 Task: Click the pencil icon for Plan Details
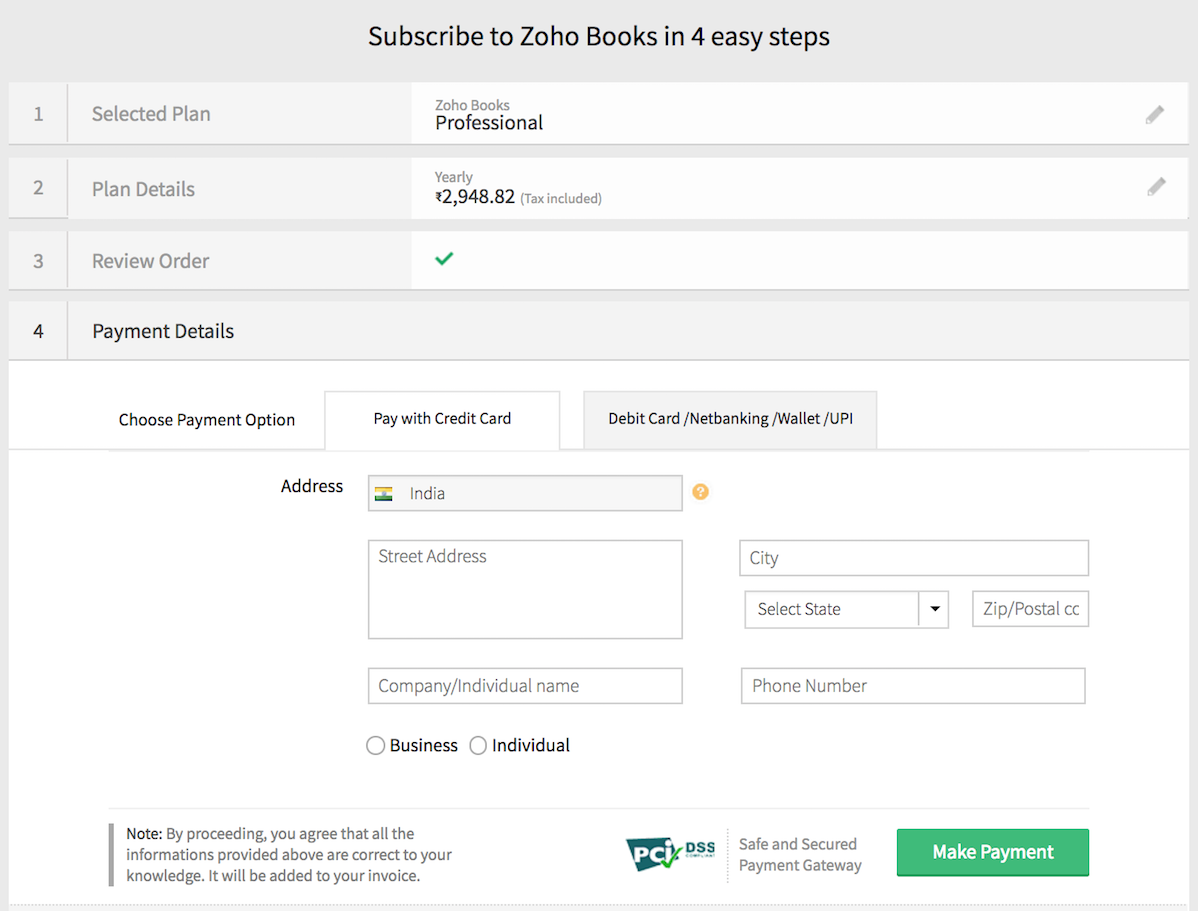click(1156, 187)
